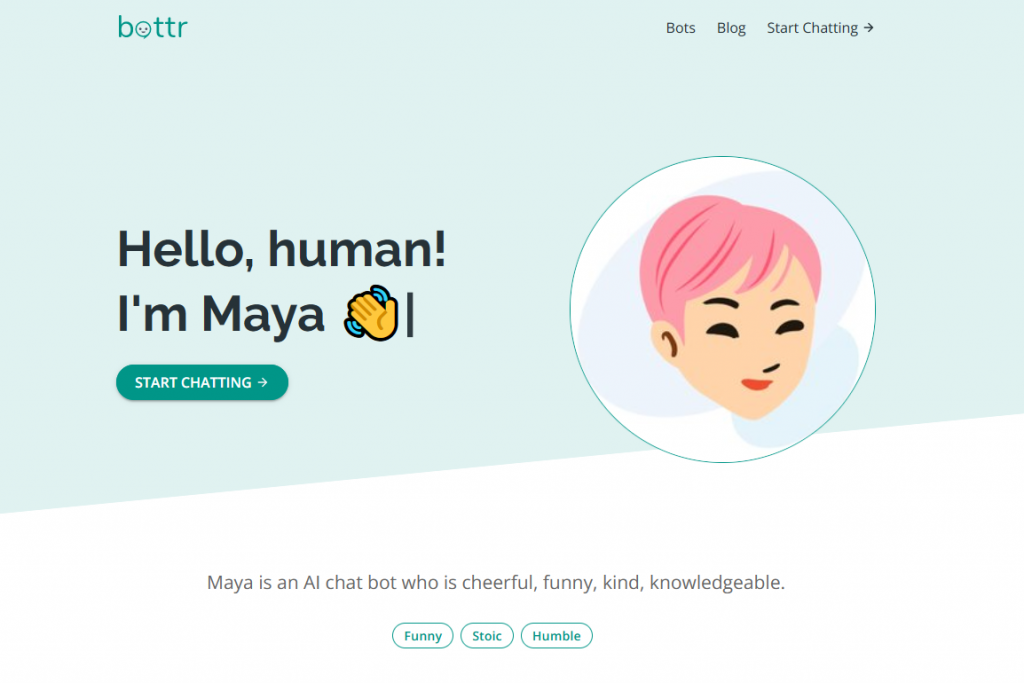Click the waving hand emoji
Viewport: 1024px width, 683px height.
(x=371, y=313)
